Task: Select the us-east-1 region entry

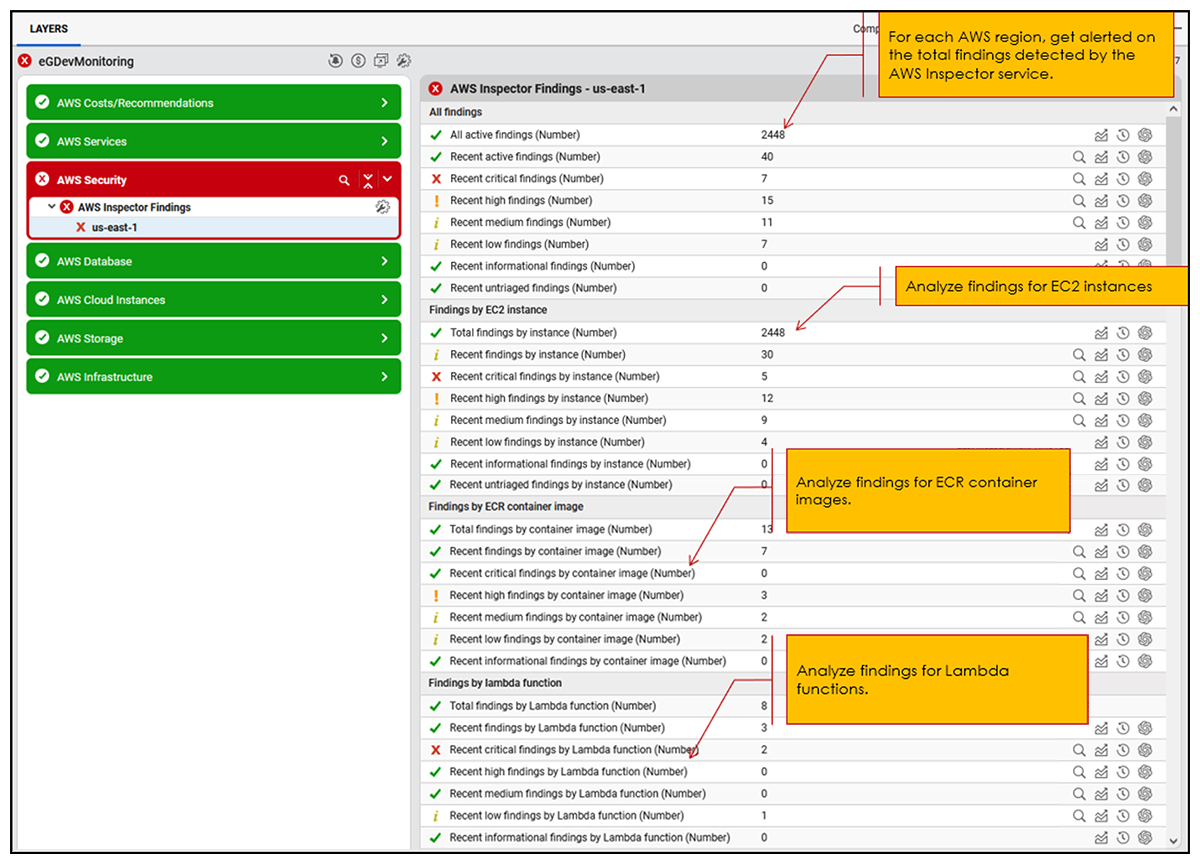Action: (x=114, y=227)
